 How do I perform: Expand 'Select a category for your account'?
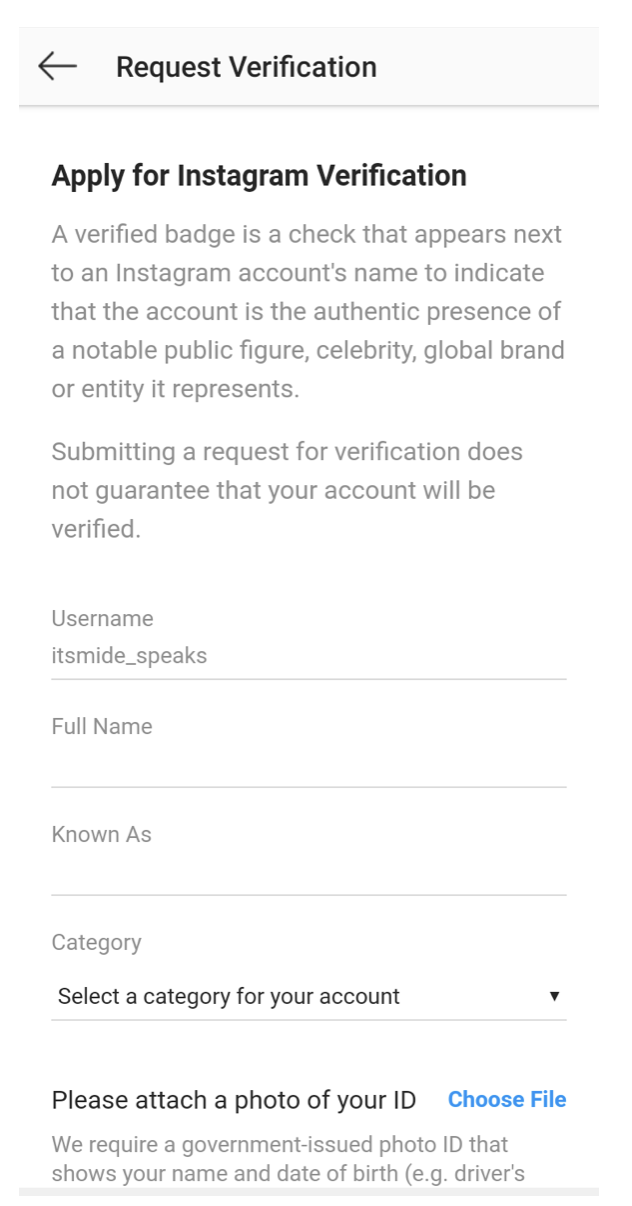pyautogui.click(x=300, y=996)
